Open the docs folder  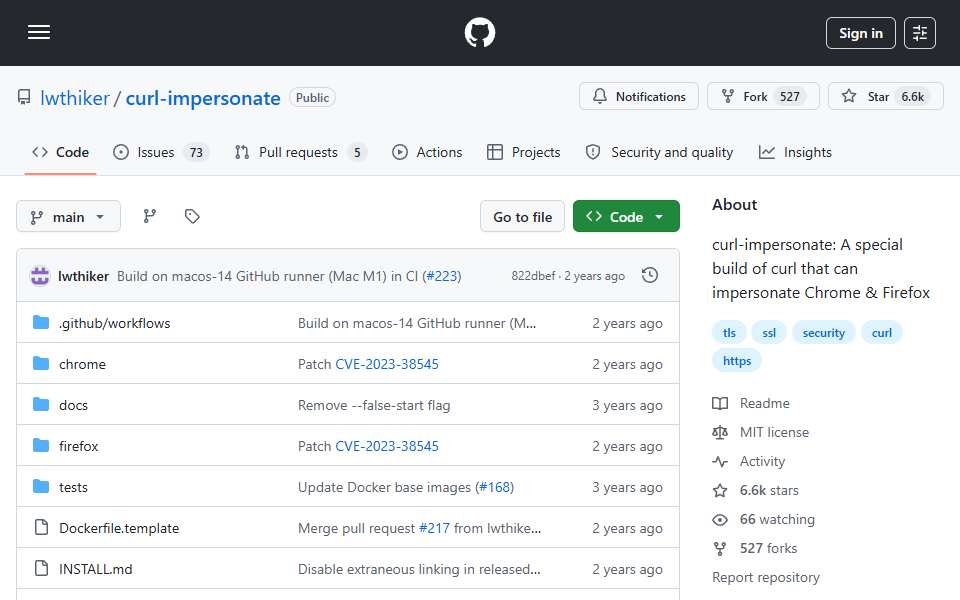[73, 405]
